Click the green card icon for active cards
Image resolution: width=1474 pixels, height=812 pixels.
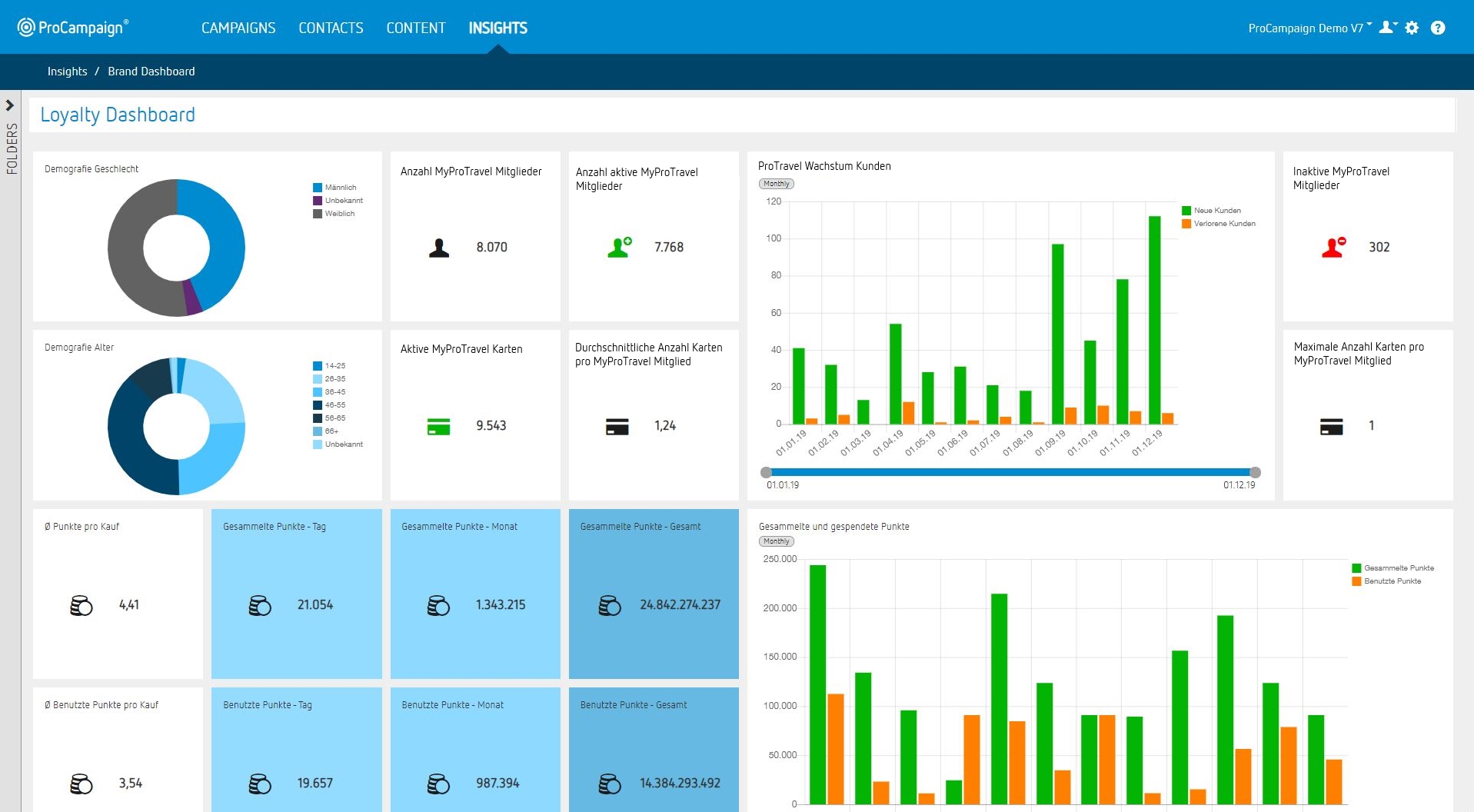tap(438, 426)
